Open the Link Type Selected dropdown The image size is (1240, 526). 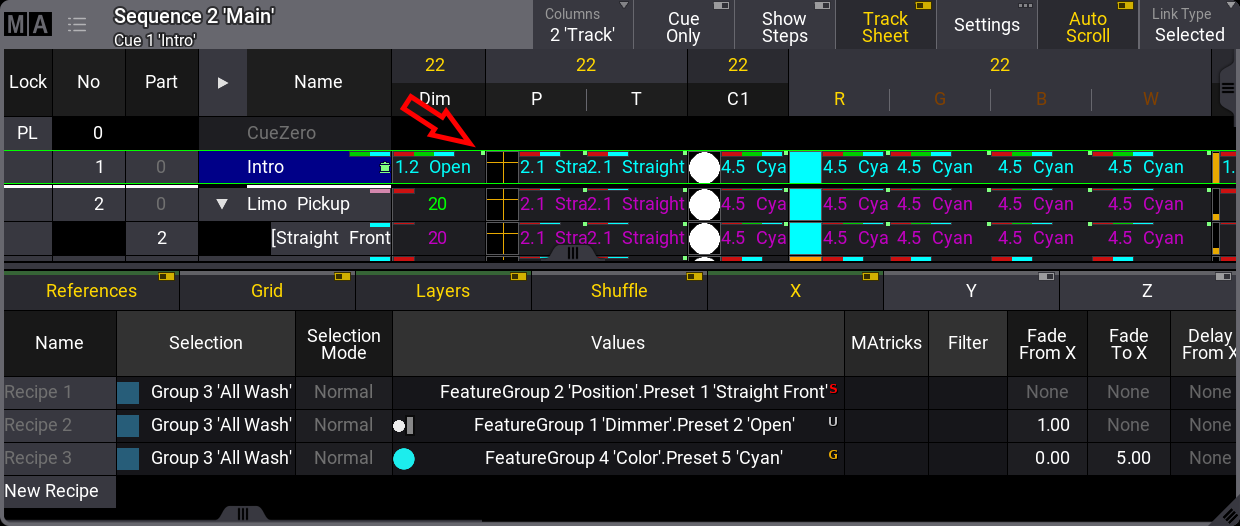1188,26
